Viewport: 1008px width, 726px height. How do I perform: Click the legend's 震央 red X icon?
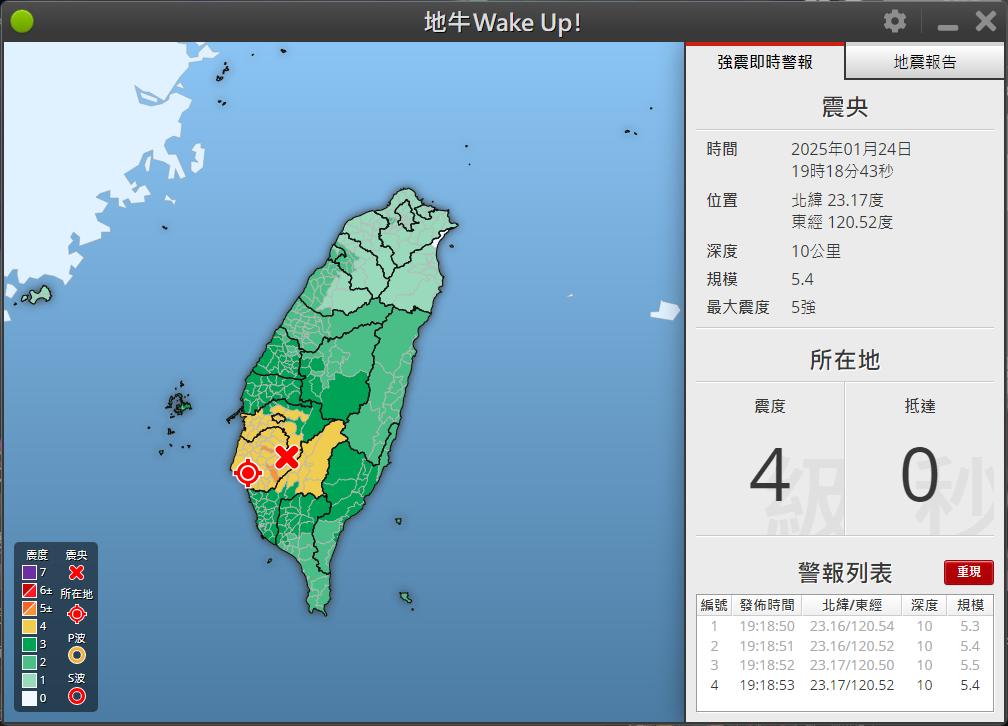click(x=76, y=572)
